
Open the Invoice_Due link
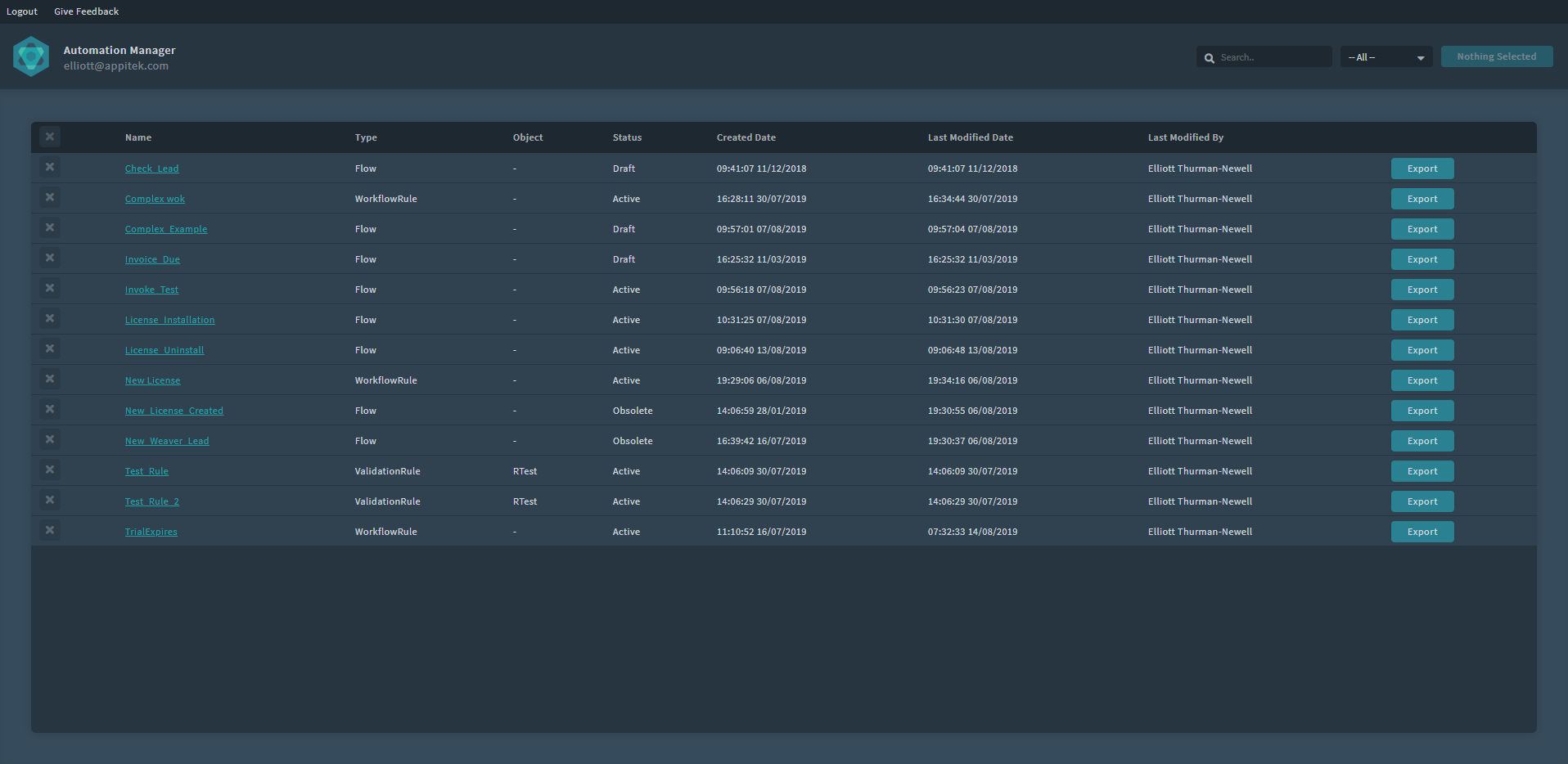tap(152, 259)
